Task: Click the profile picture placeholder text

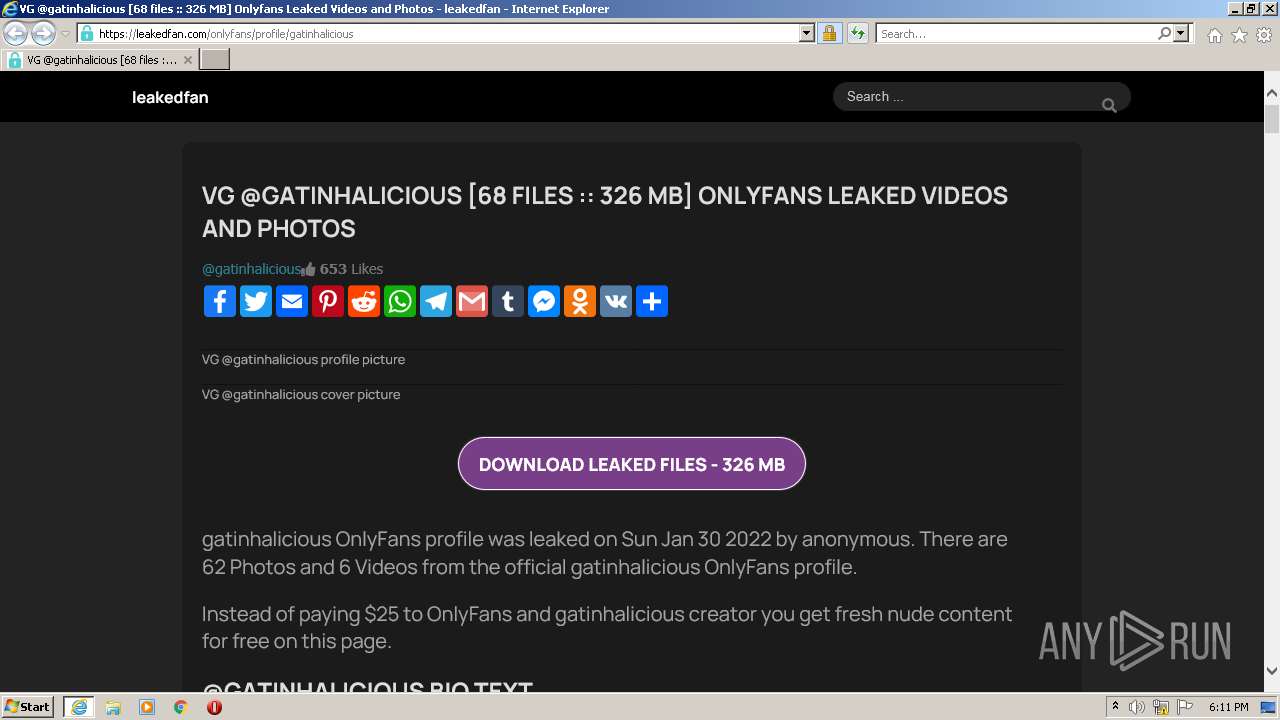Action: click(303, 359)
